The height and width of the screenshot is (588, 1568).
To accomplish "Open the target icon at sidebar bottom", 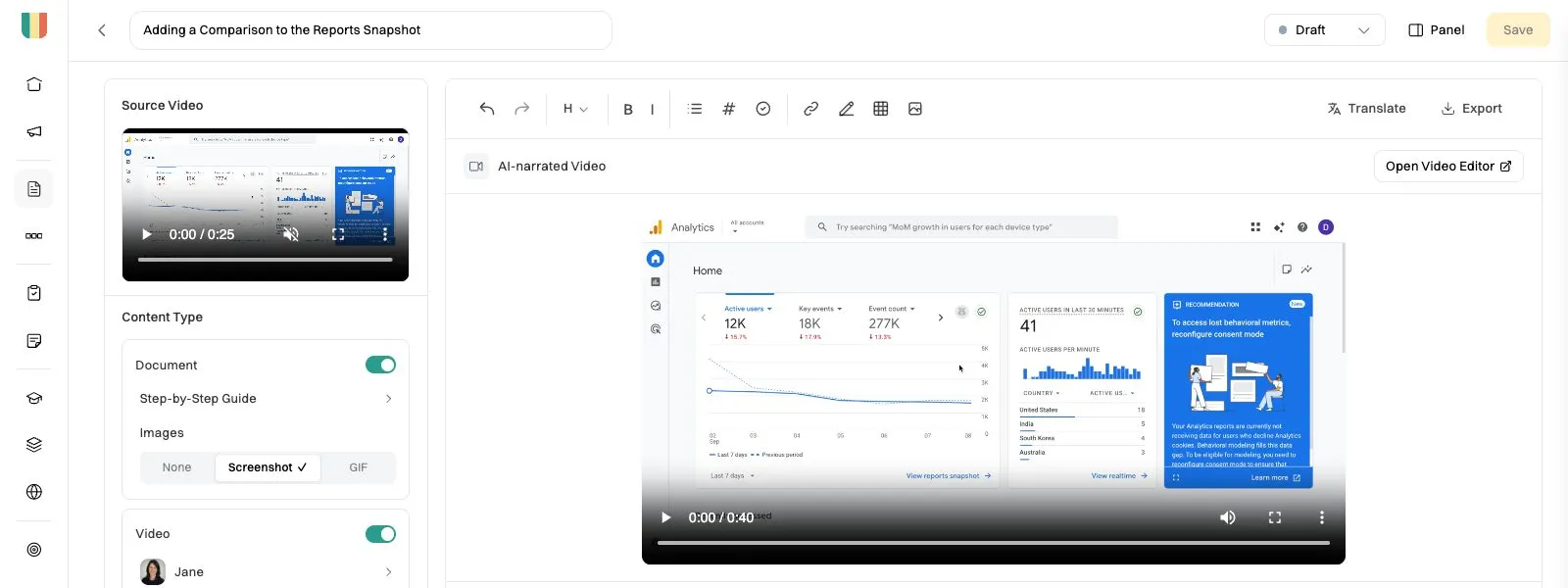I will click(x=34, y=550).
